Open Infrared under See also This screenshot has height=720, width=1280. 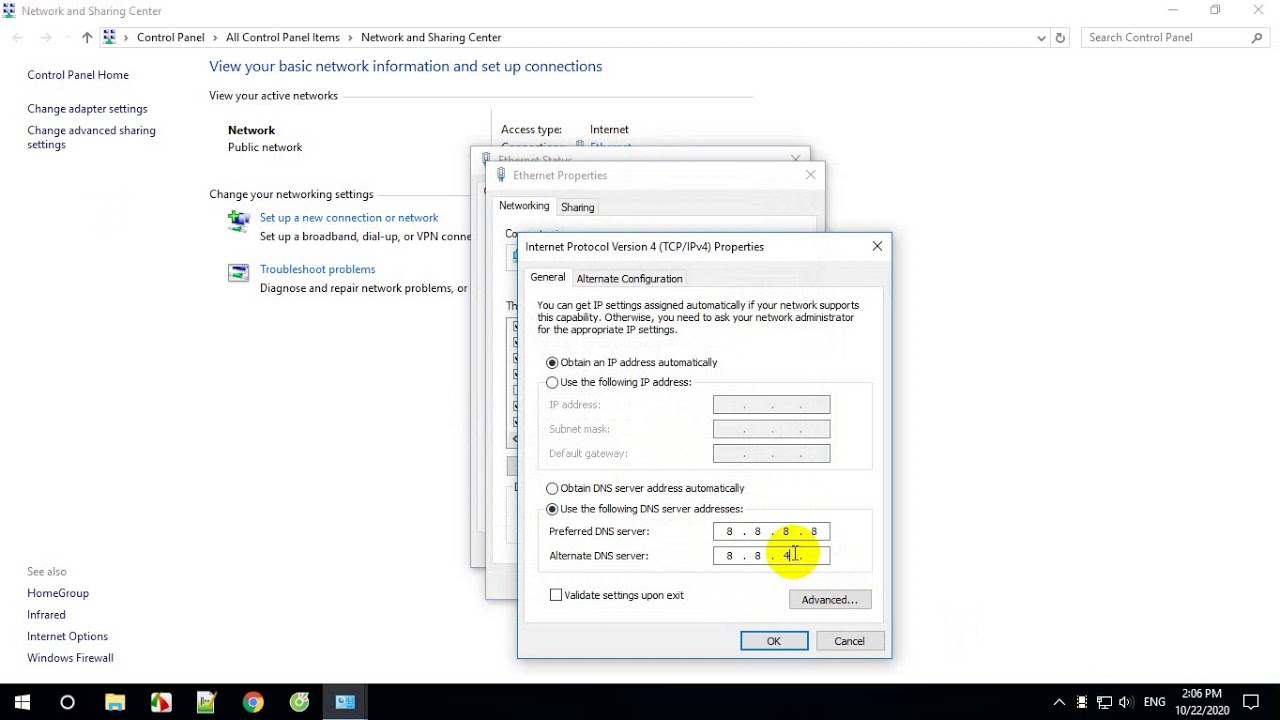(x=46, y=615)
